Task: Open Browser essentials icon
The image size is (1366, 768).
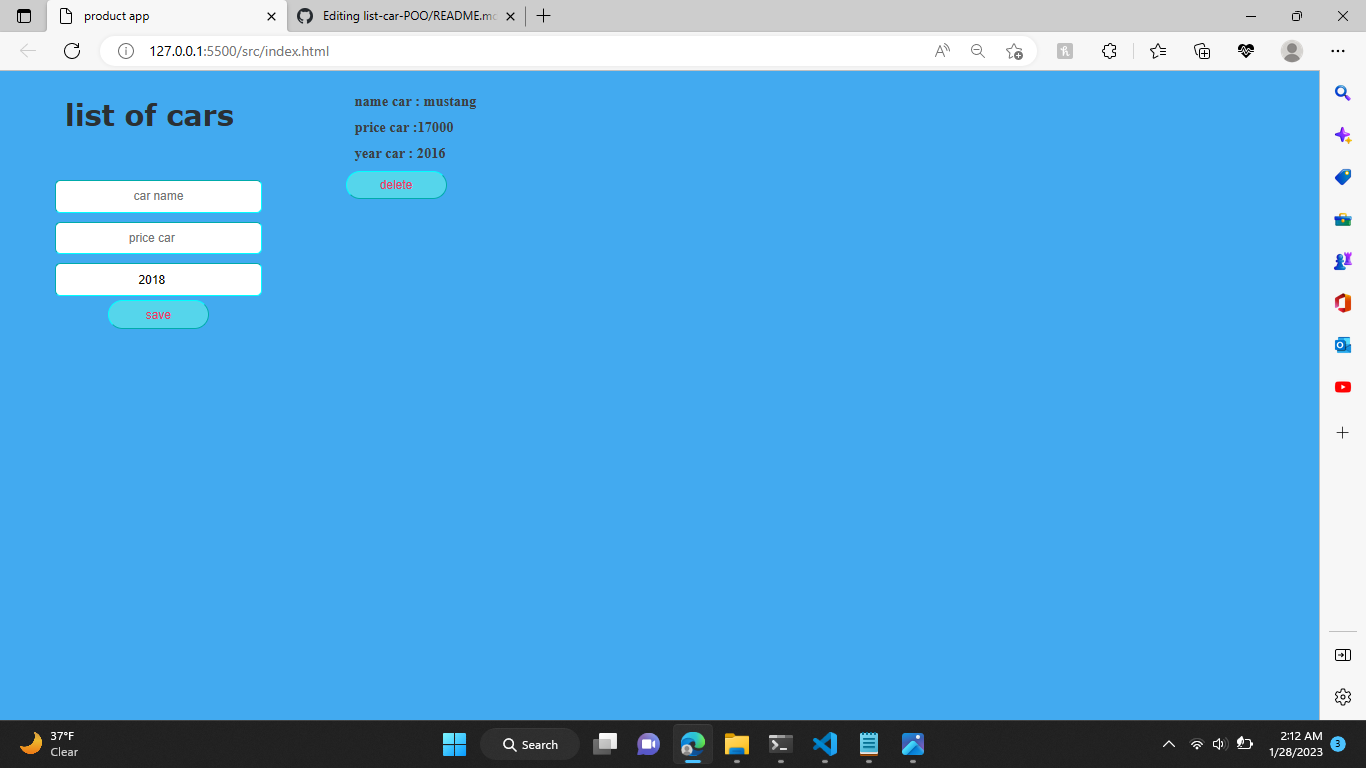Action: point(1245,50)
